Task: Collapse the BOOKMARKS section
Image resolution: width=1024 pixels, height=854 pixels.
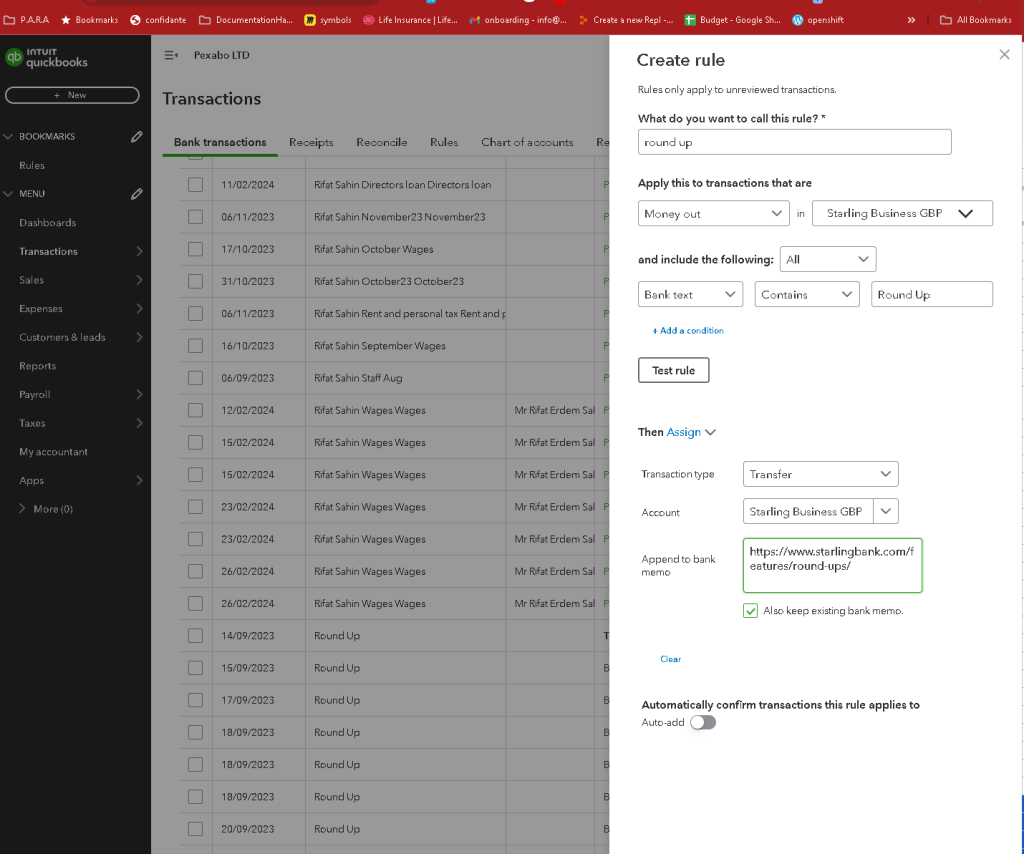Action: 8,136
